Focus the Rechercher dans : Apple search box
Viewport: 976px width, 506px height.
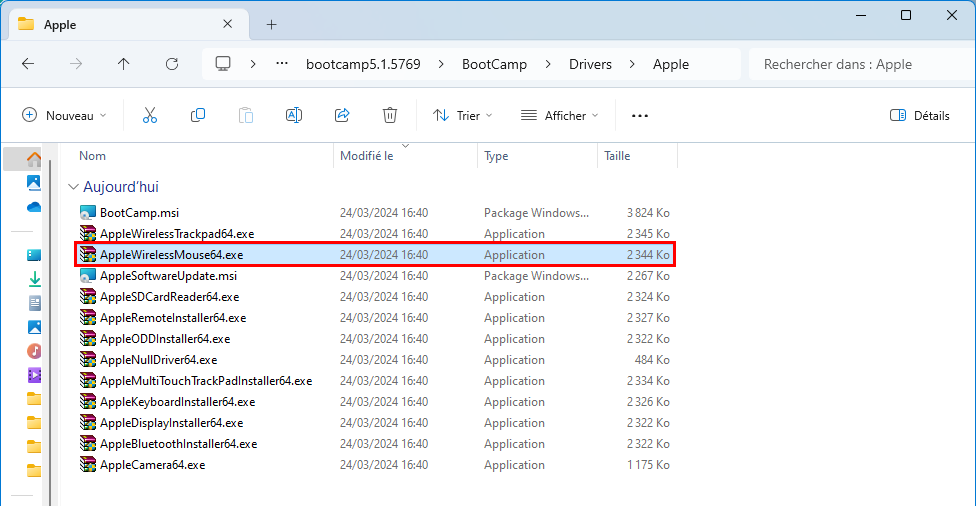pos(862,64)
